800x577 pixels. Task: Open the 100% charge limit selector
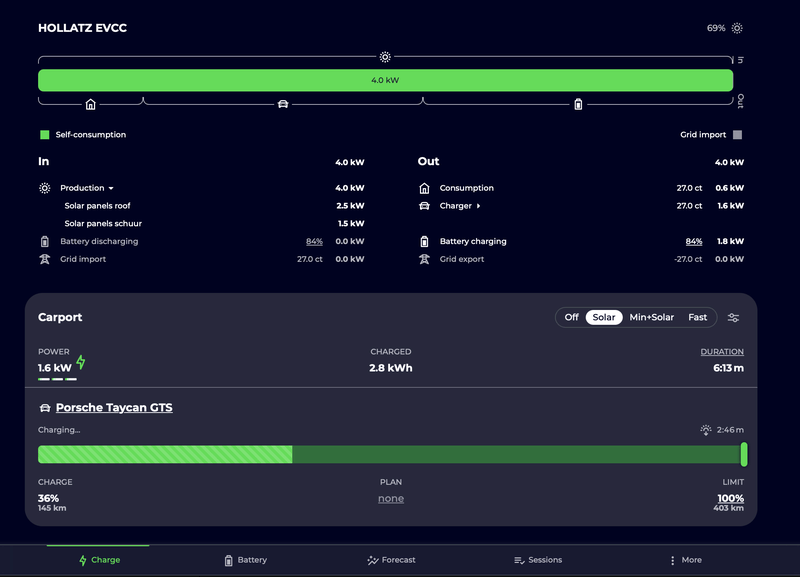tap(731, 498)
